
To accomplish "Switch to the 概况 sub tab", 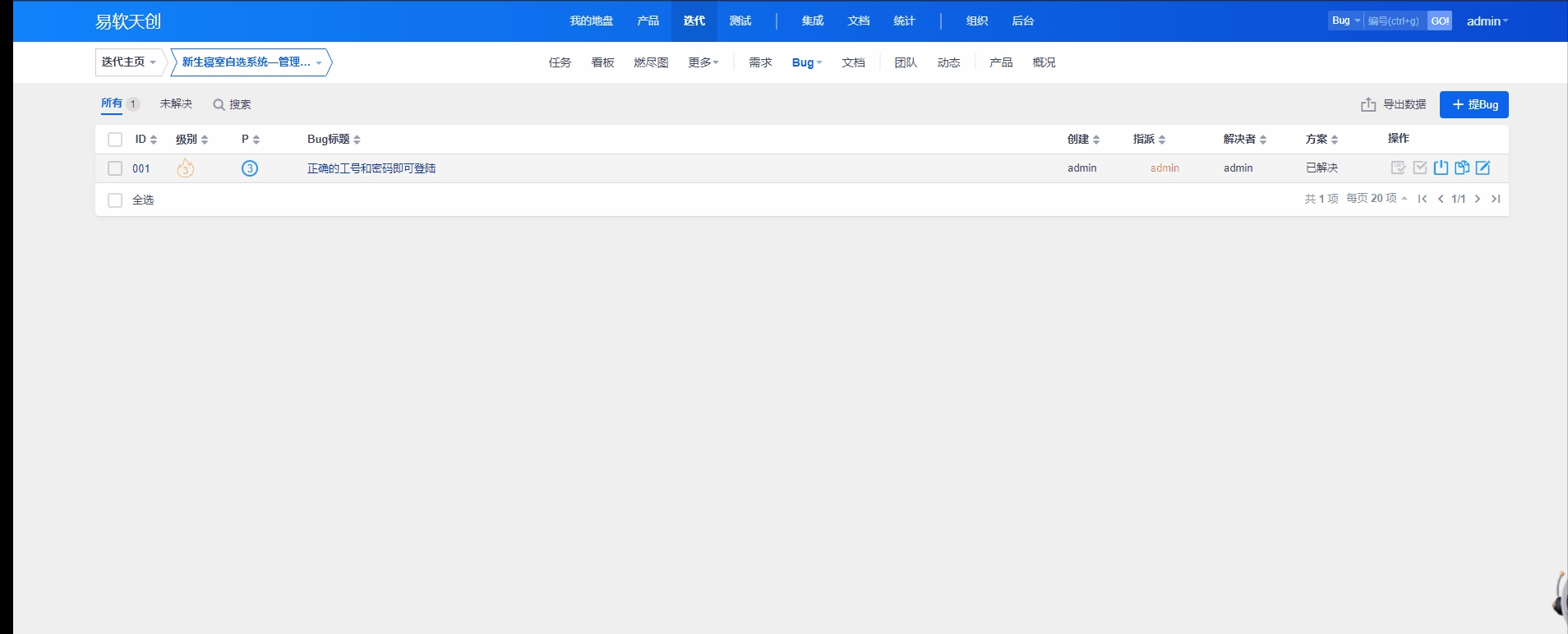I will 1044,62.
